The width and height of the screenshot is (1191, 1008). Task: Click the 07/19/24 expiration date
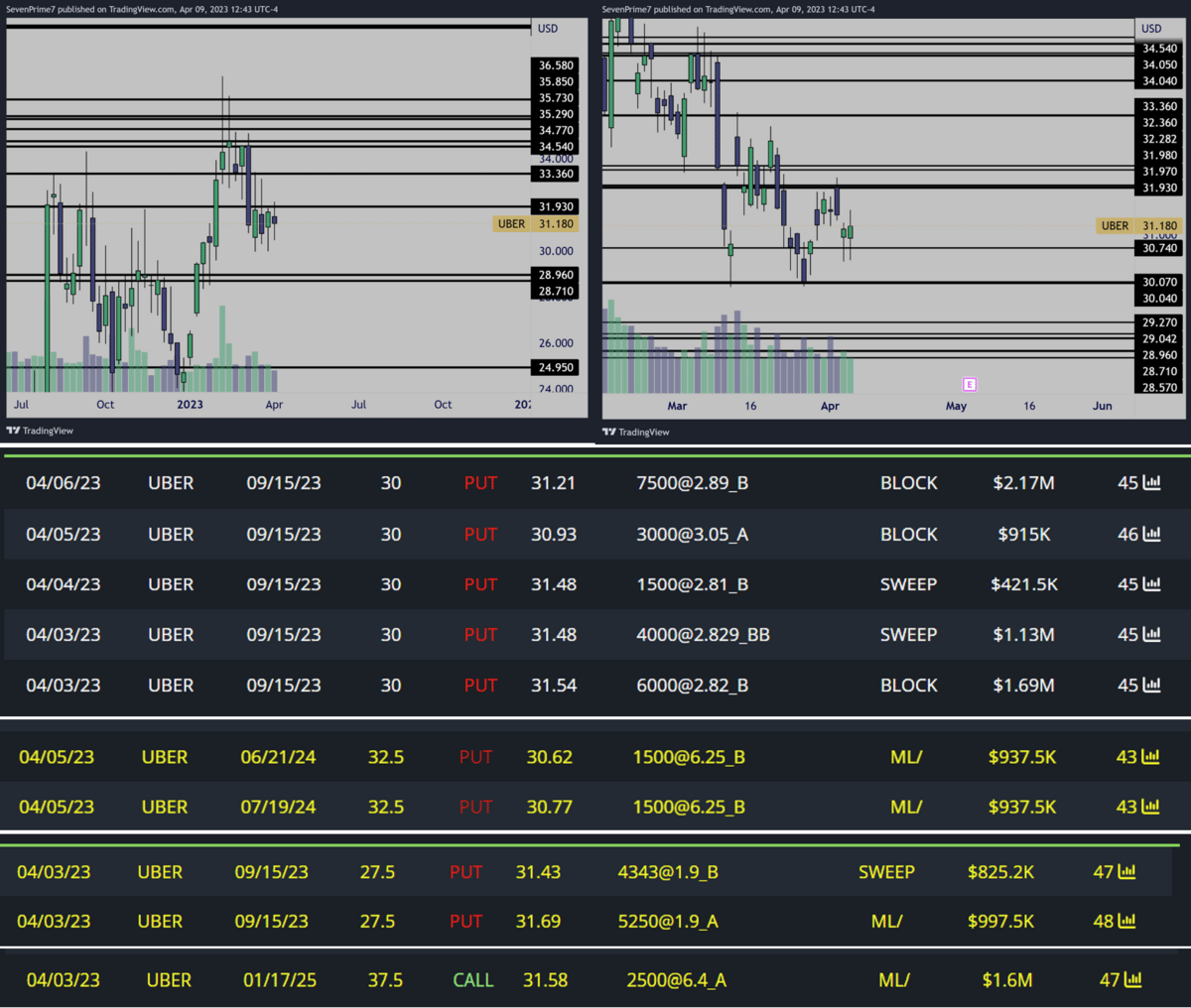click(278, 807)
